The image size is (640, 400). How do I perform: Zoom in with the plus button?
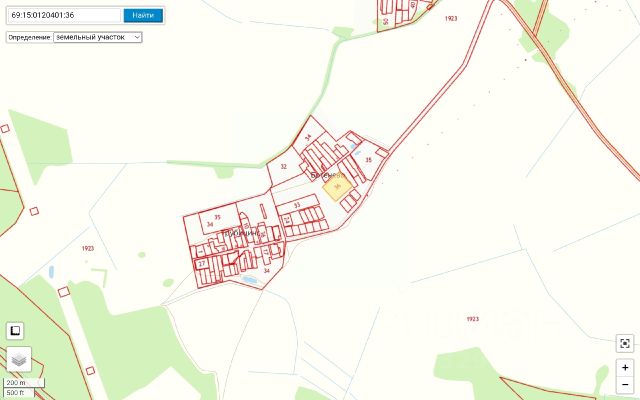coord(625,367)
